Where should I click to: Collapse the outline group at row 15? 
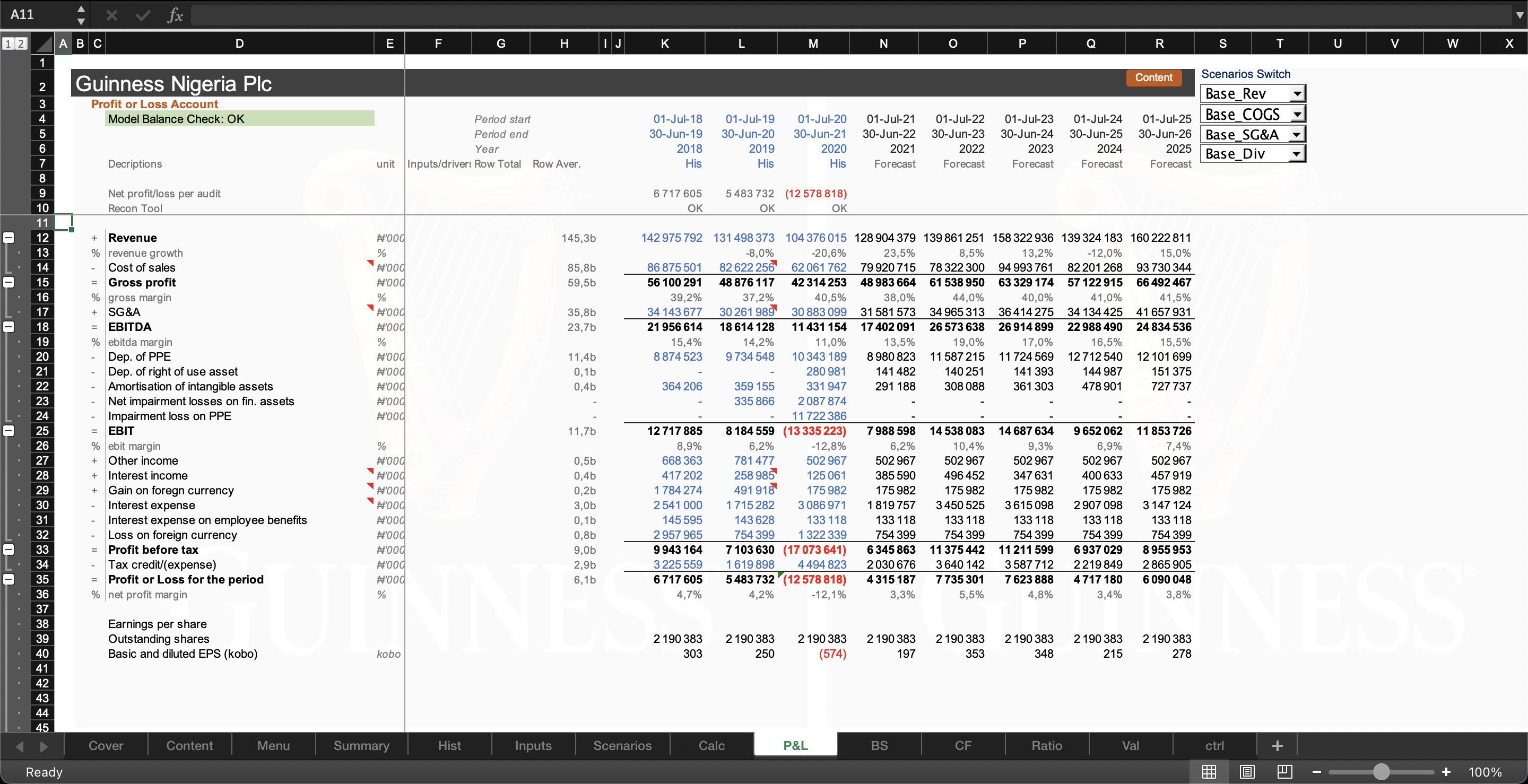pos(9,282)
